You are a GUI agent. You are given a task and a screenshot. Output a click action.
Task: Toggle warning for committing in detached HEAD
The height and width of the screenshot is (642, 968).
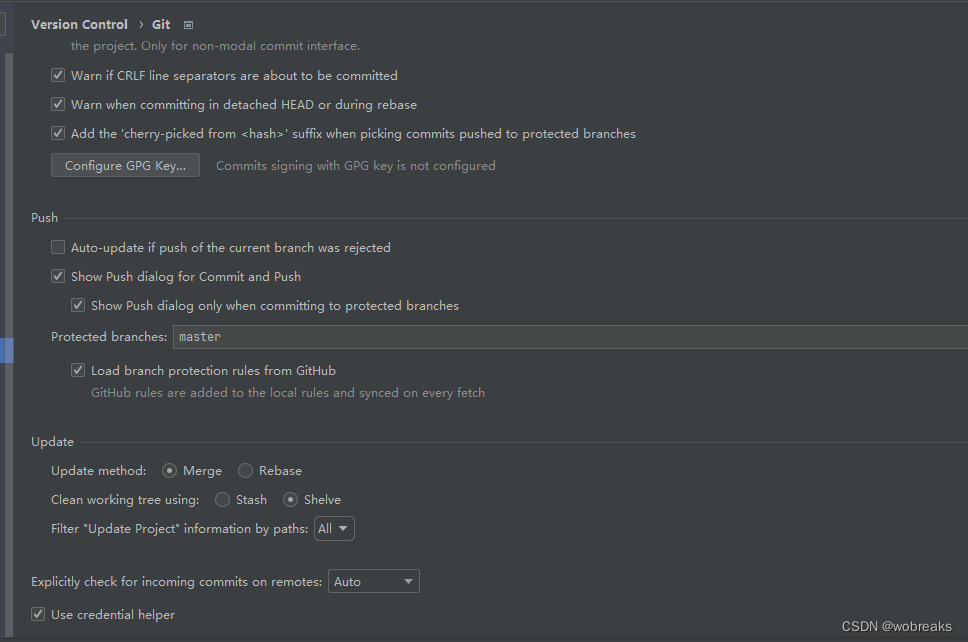click(x=58, y=104)
